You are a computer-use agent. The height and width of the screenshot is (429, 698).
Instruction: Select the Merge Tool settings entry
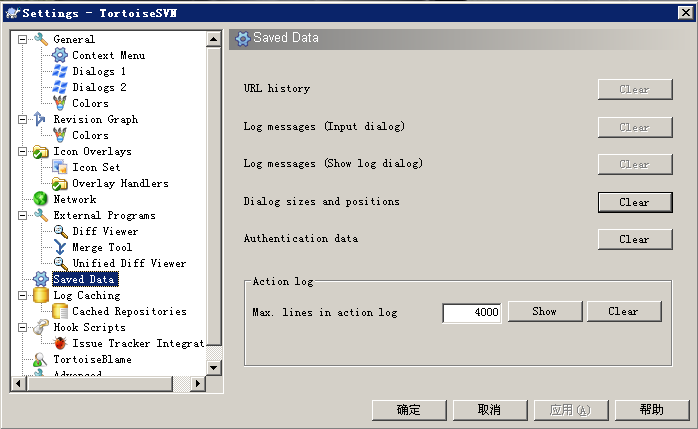tap(102, 247)
